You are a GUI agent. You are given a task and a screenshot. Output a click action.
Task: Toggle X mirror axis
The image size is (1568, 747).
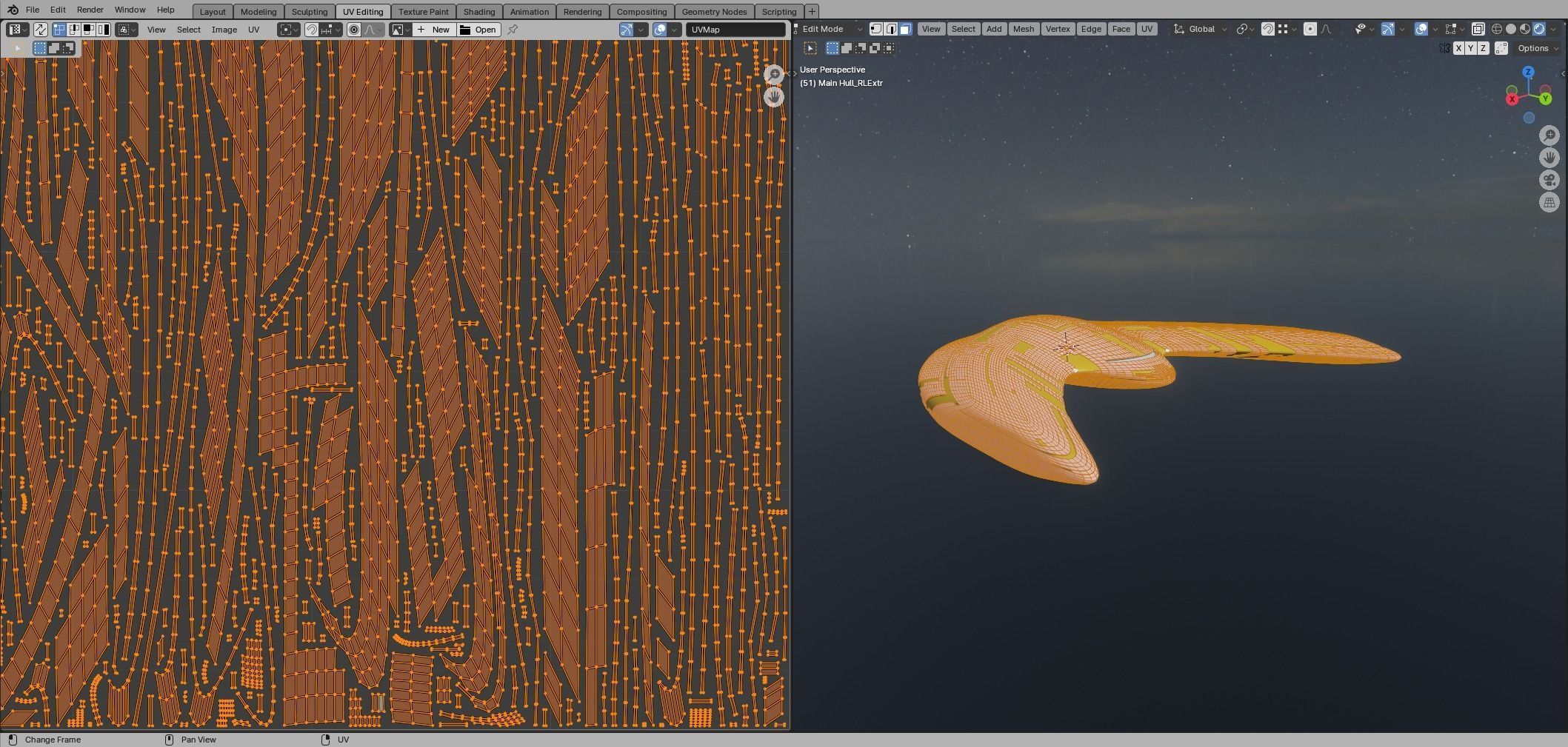1458,48
